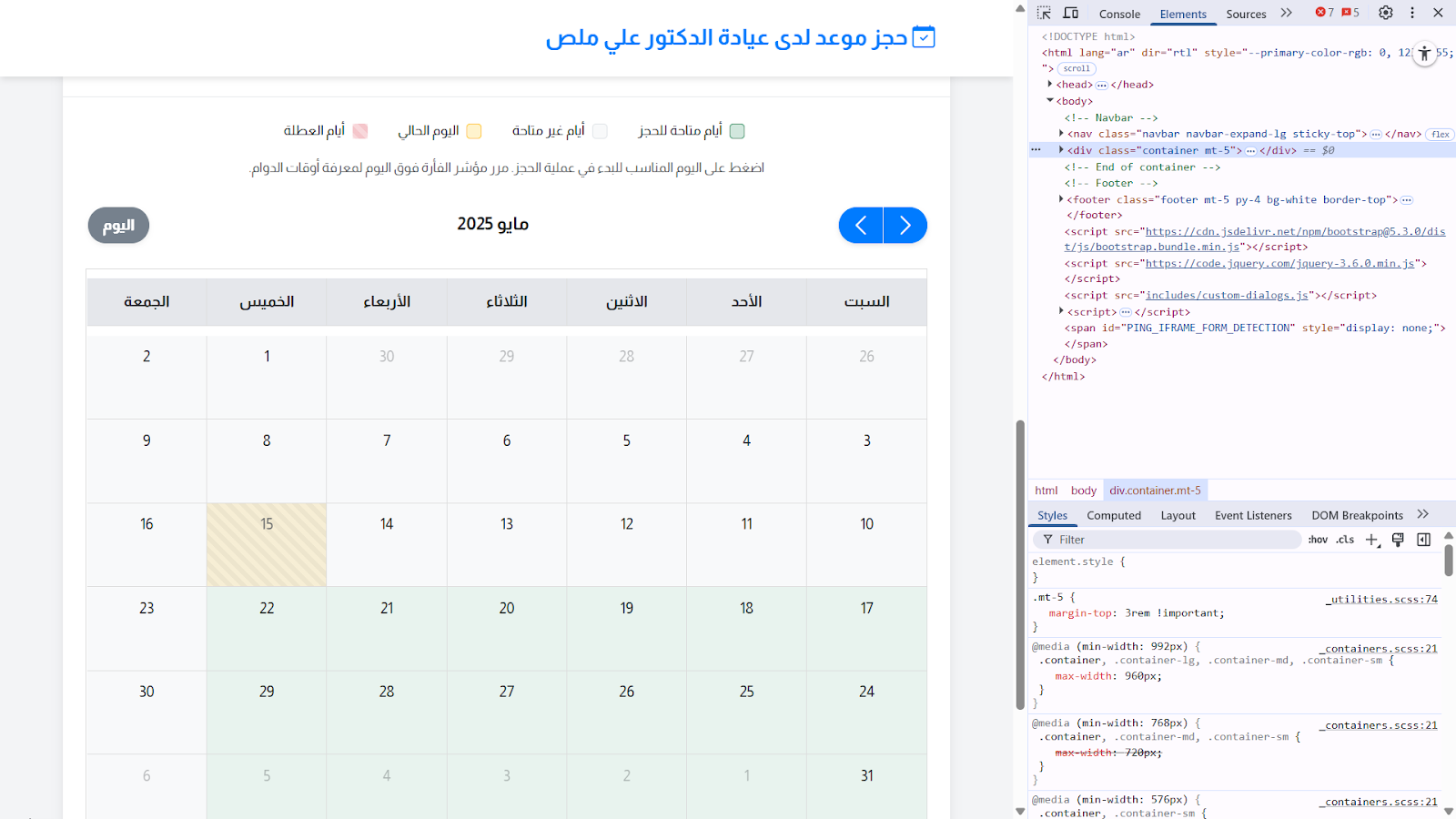Expand the footer element node
Image resolution: width=1456 pixels, height=819 pixels.
pos(1061,199)
